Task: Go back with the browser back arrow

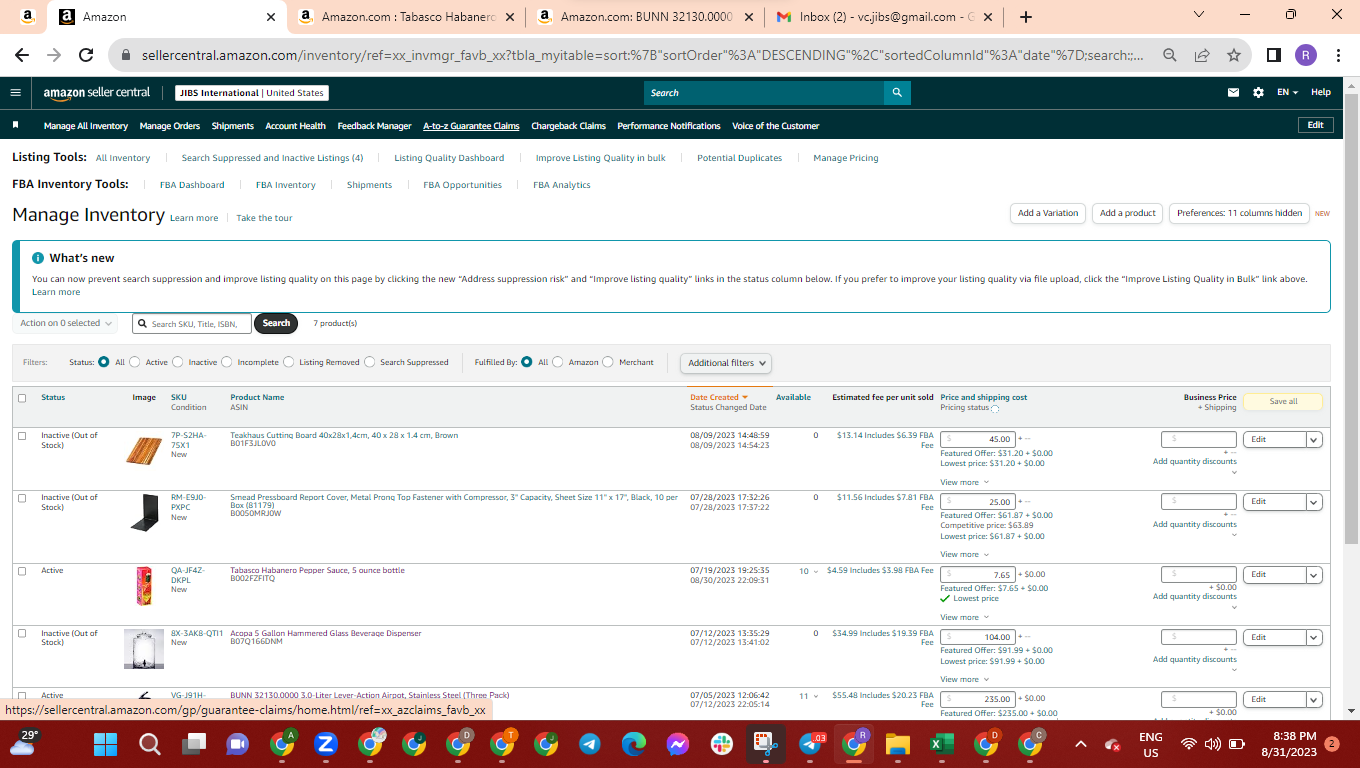Action: pyautogui.click(x=22, y=56)
